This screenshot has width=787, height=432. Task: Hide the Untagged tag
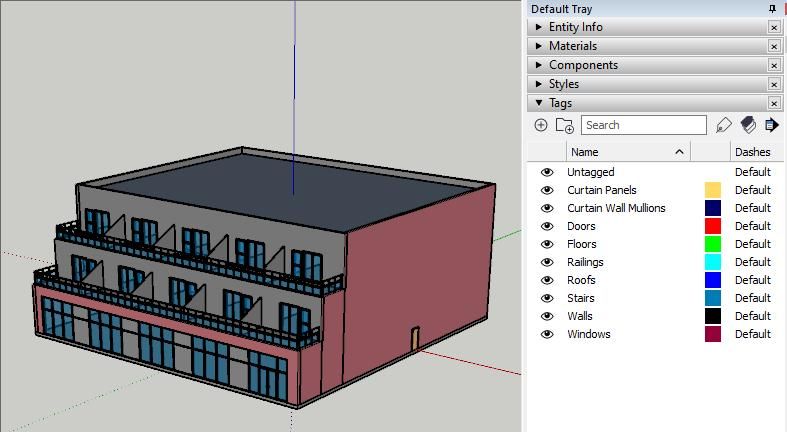click(x=547, y=172)
